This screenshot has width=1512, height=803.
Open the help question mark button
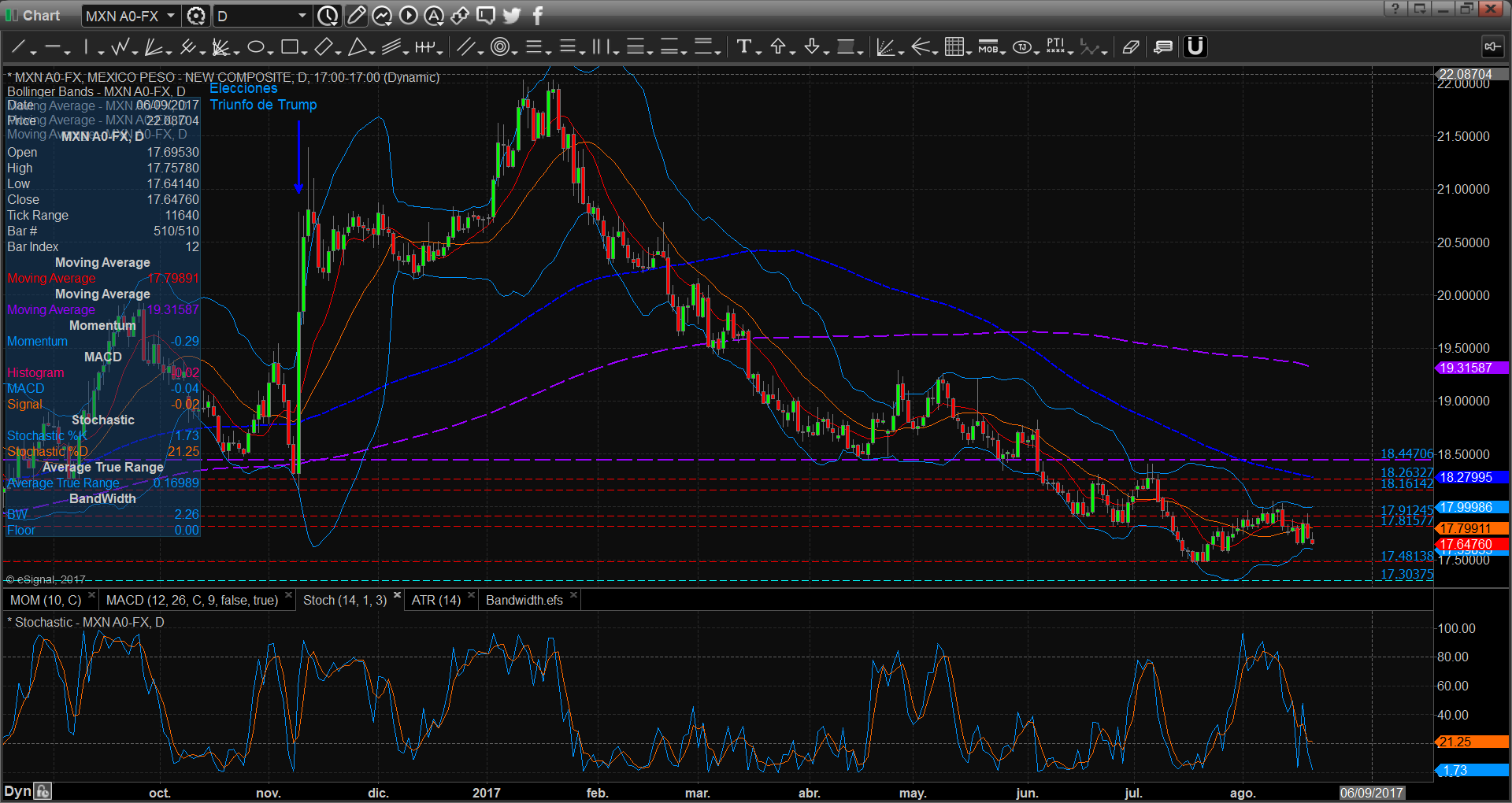click(1395, 9)
